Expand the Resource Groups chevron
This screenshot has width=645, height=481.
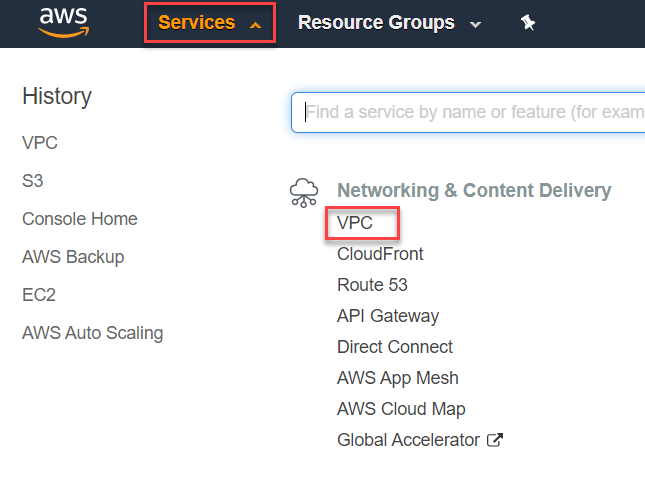coord(475,25)
